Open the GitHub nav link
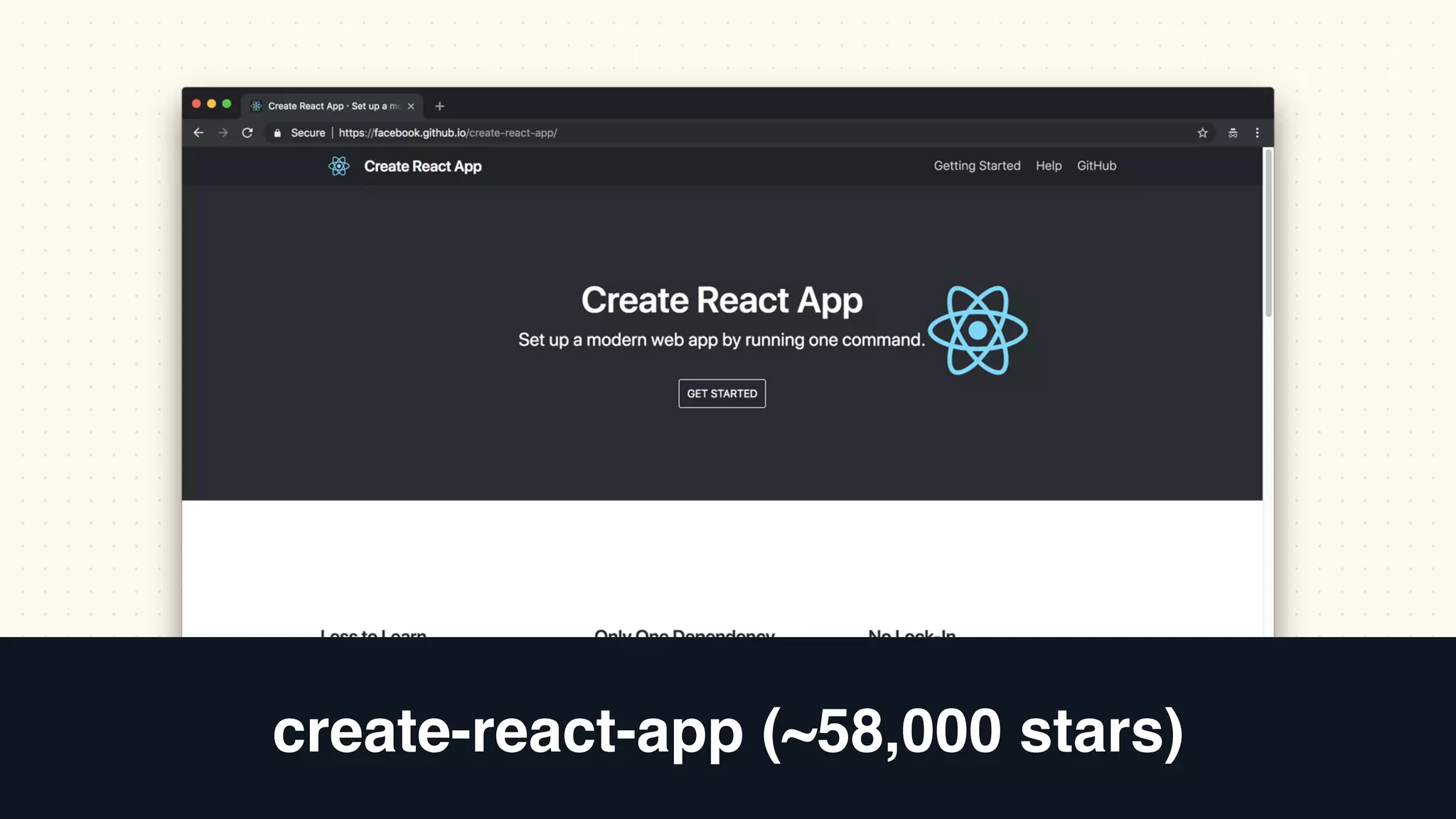Screen dimensions: 1456x819 point(1096,166)
